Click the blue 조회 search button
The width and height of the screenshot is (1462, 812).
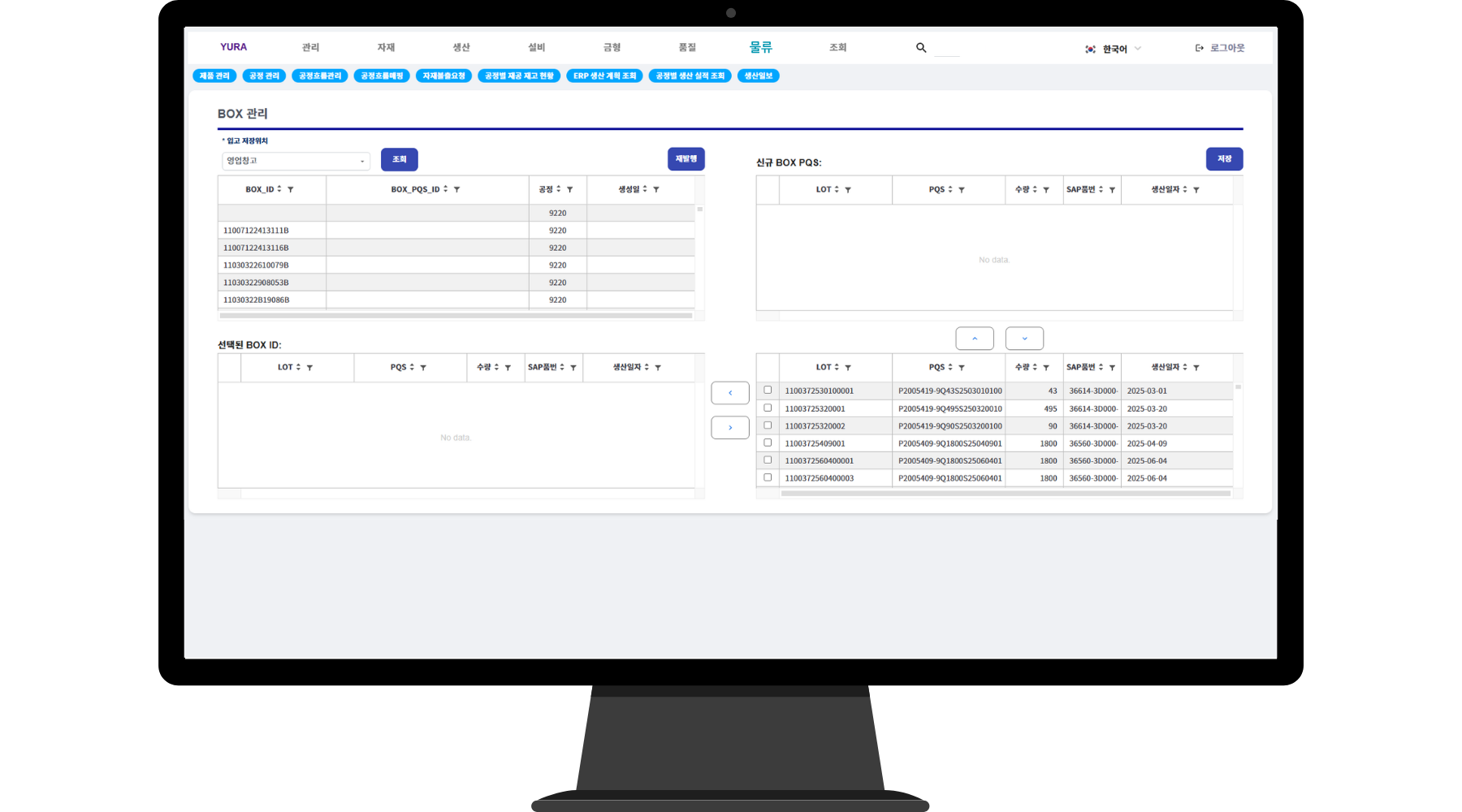tap(399, 159)
